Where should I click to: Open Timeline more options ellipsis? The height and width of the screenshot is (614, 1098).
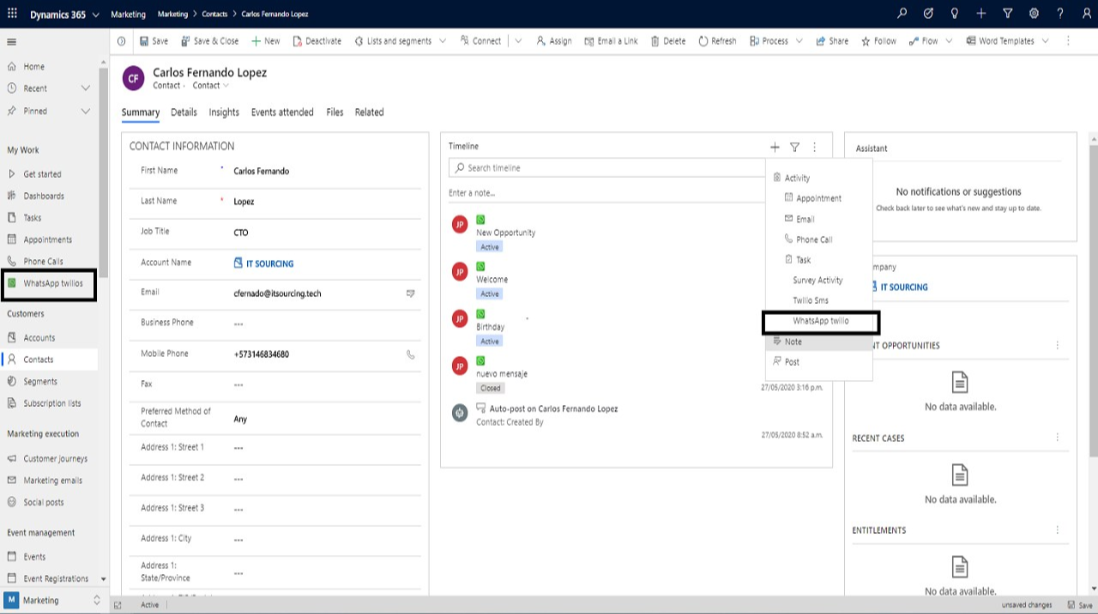click(x=814, y=147)
